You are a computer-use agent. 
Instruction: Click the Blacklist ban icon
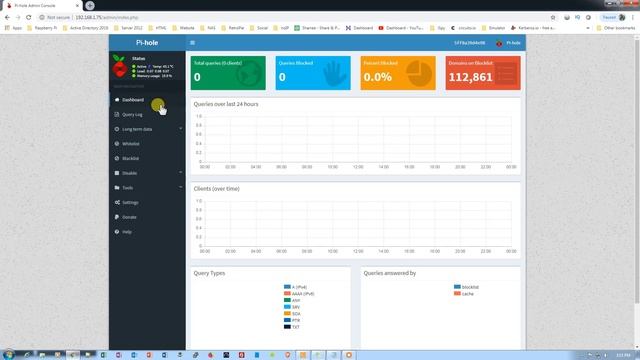click(x=117, y=158)
